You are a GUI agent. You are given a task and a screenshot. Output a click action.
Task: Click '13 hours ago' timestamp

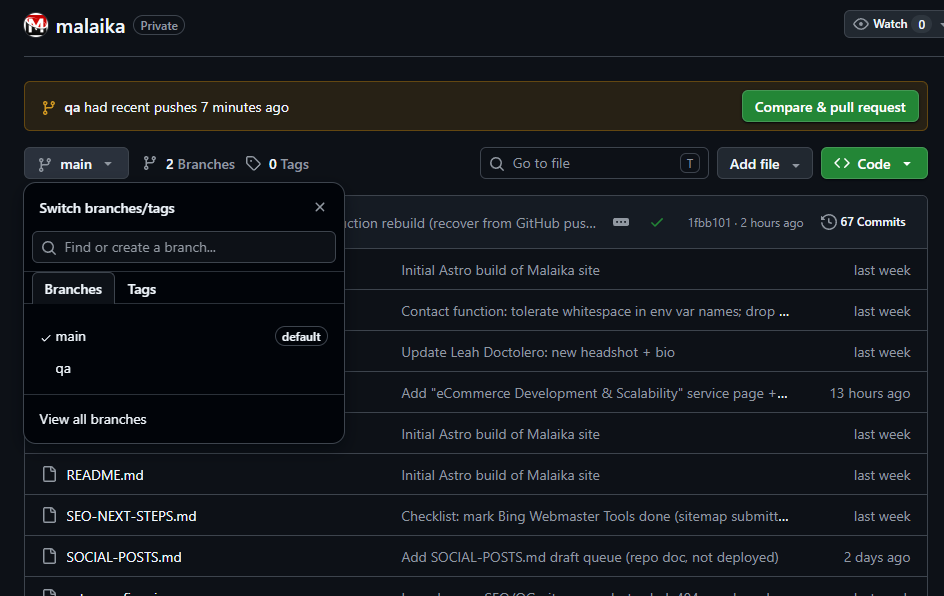[870, 393]
